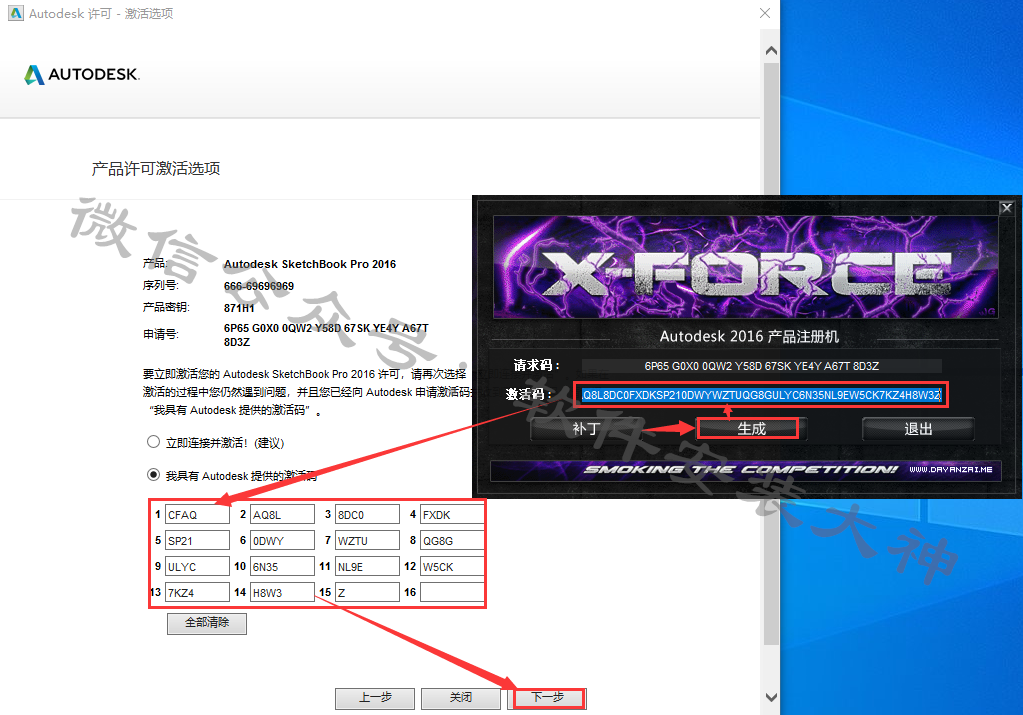The width and height of the screenshot is (1023, 715).
Task: Click the product name 'Autodesk SketchBook Pro 2016'
Action: [x=310, y=264]
